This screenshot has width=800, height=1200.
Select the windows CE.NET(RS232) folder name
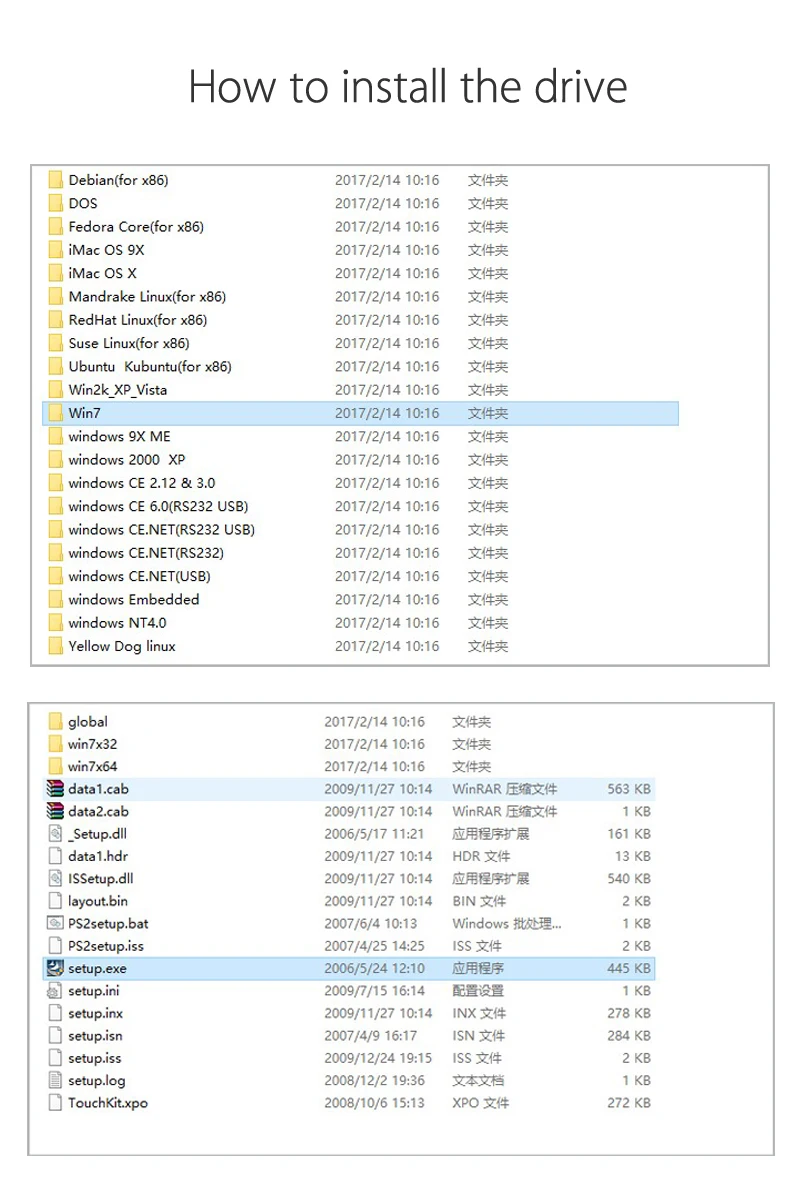(146, 553)
